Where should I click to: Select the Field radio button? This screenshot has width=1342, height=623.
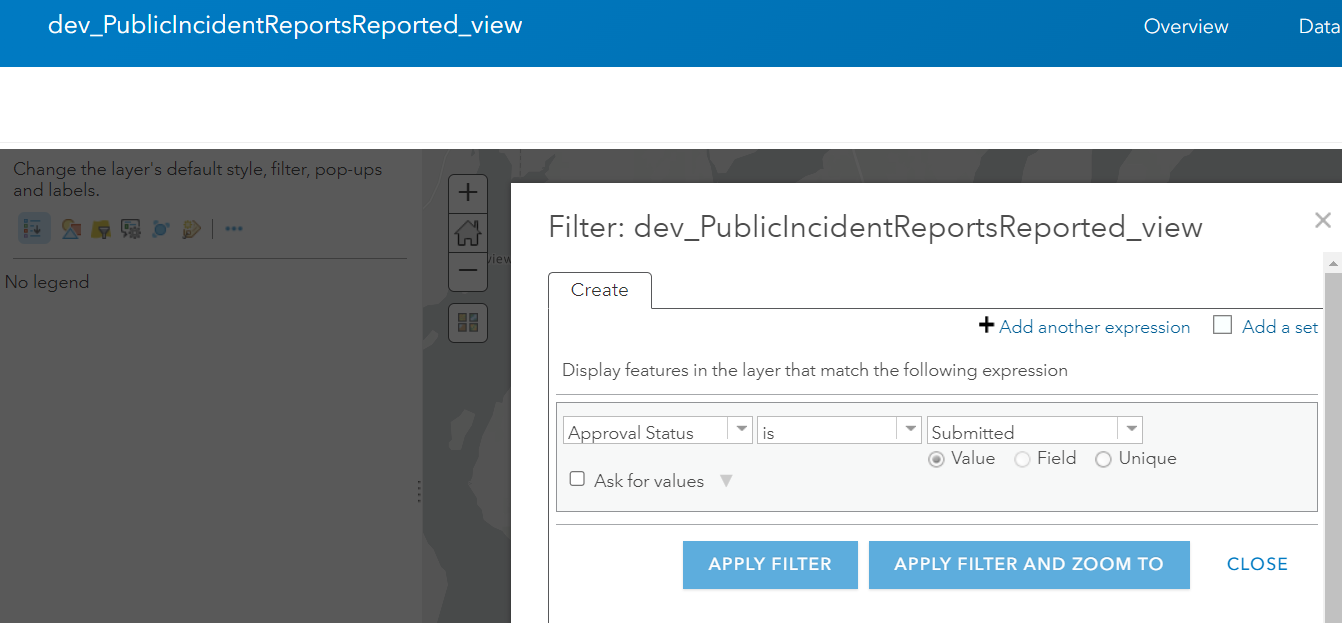(1023, 459)
